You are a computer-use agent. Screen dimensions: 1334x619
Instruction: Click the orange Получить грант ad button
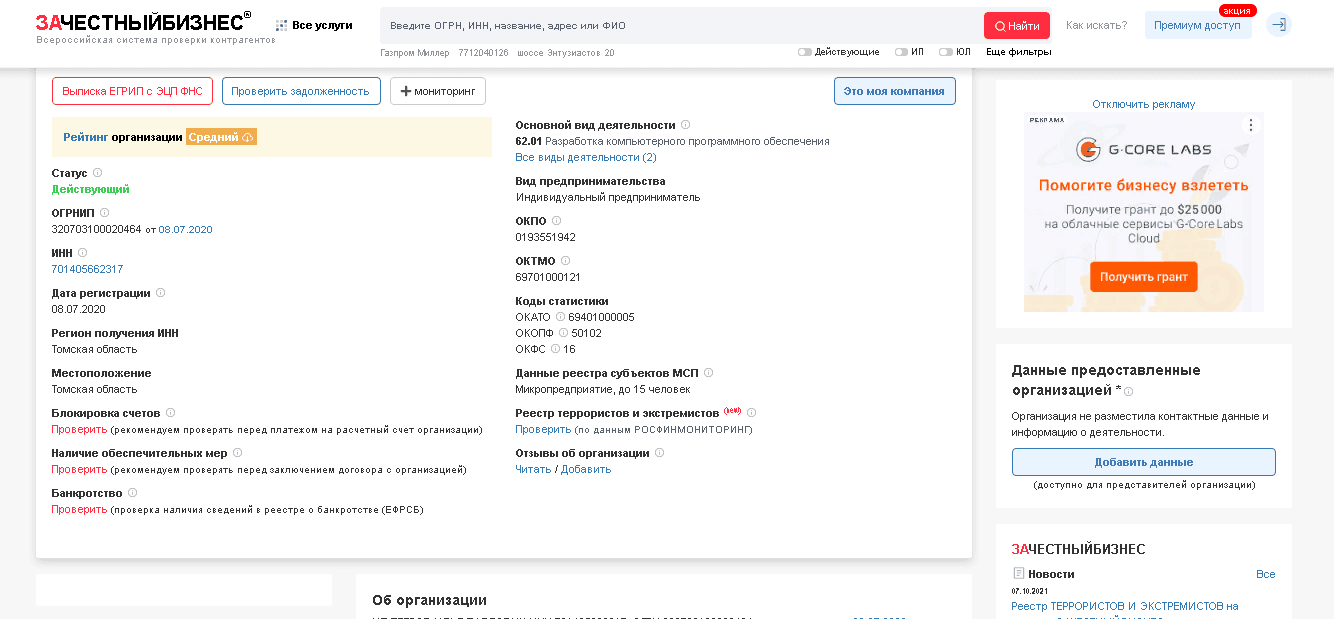click(x=1143, y=277)
